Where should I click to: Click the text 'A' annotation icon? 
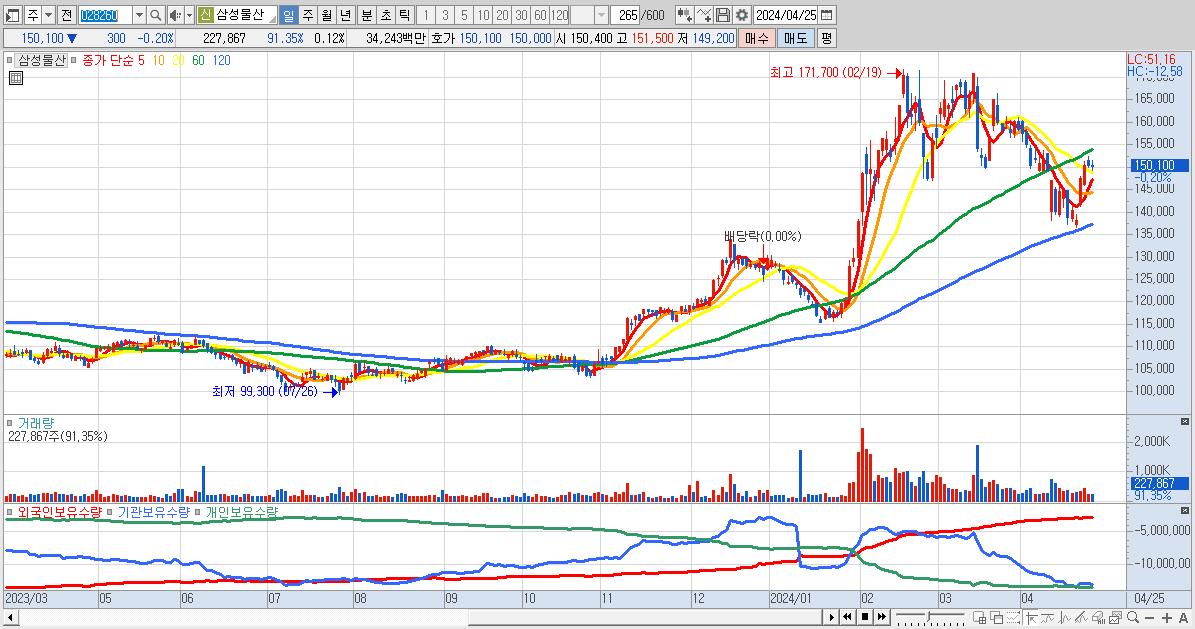pos(1184,618)
